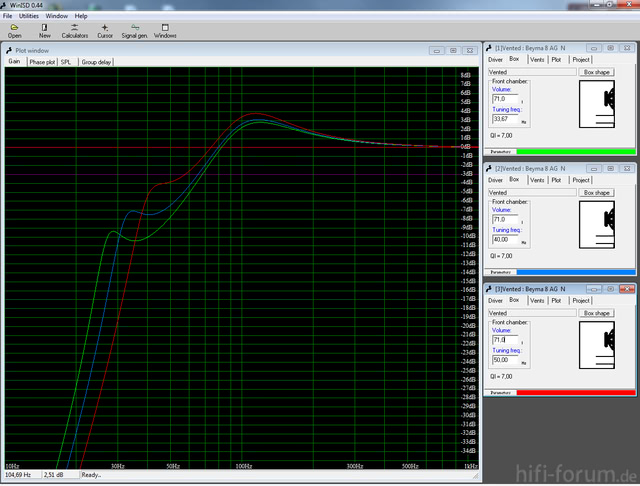Activate the Cursor tool
The width and height of the screenshot is (640, 486).
(105, 31)
